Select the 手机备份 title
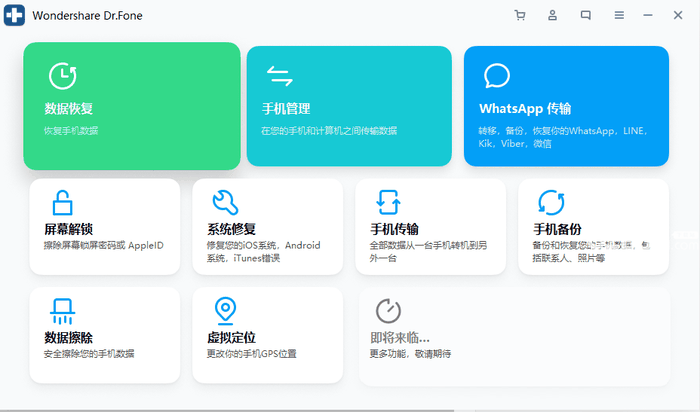The height and width of the screenshot is (412, 700). coord(557,229)
